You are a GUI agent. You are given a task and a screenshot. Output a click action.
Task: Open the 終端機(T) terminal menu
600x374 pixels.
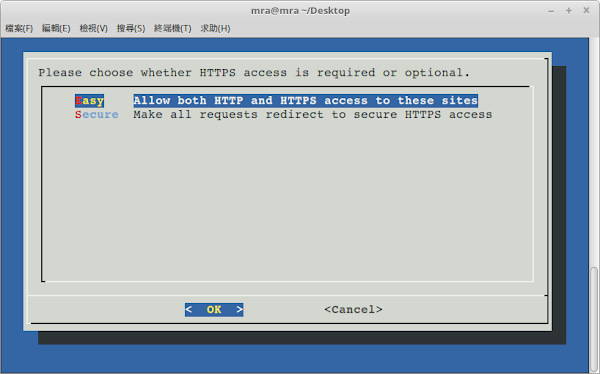click(173, 28)
